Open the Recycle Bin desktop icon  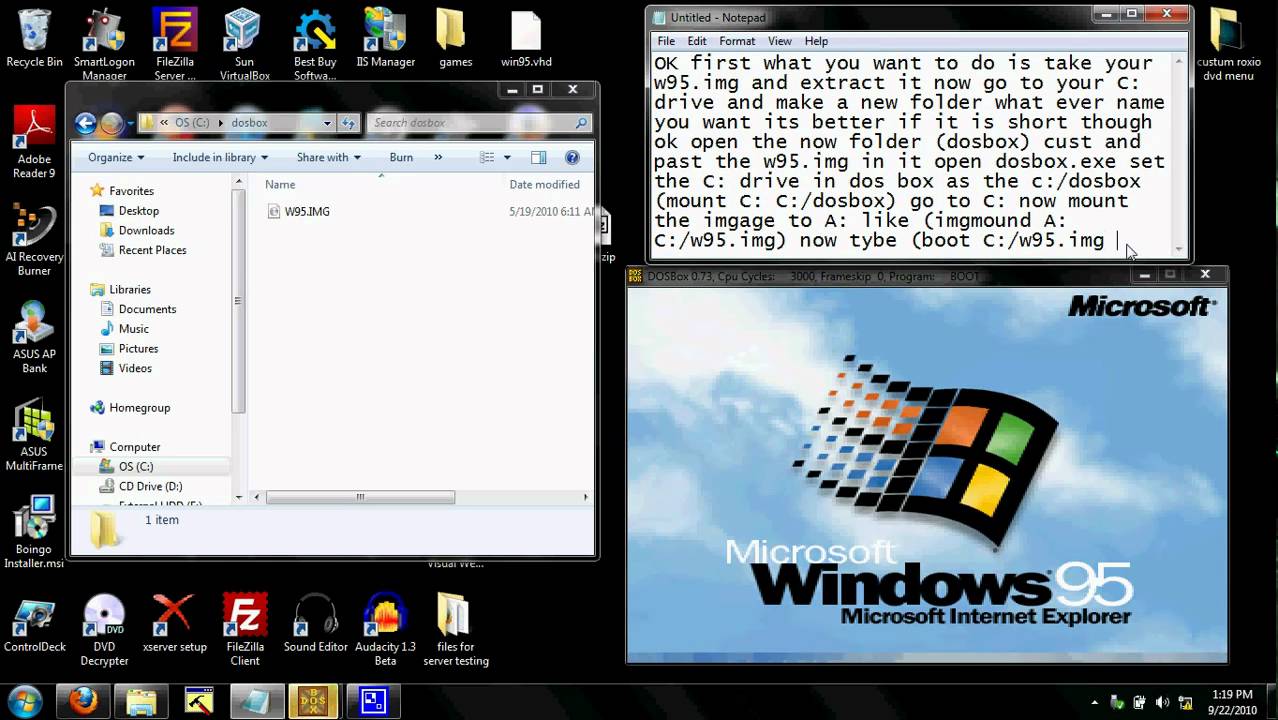[34, 40]
